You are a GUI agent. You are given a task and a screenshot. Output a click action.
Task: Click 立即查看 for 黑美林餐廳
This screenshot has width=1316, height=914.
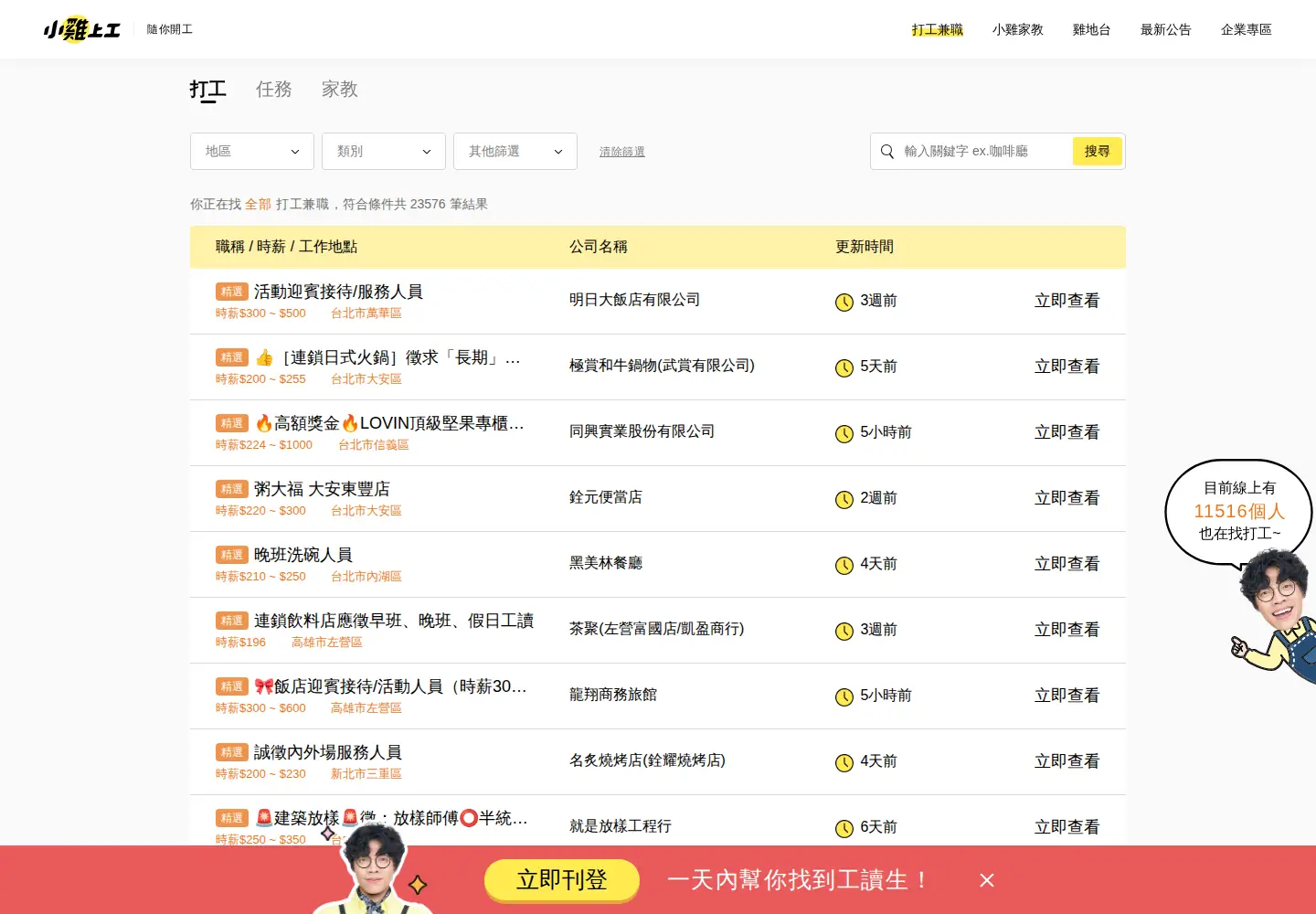pyautogui.click(x=1067, y=564)
